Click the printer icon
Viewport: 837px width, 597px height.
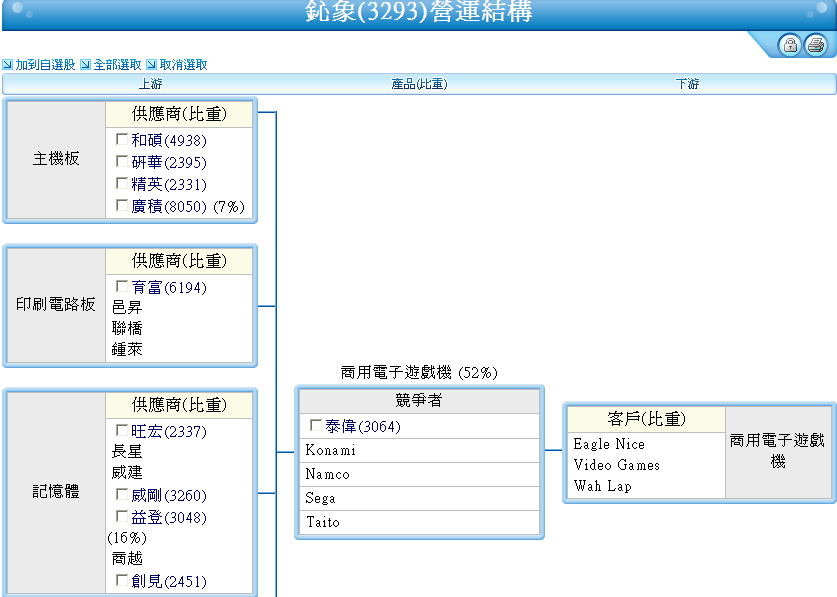pos(816,45)
